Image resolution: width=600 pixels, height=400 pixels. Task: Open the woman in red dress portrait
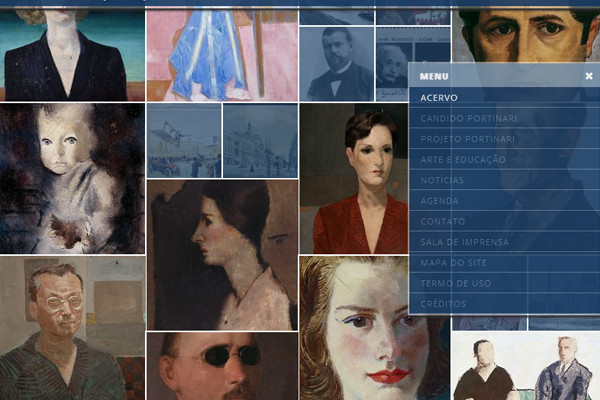pos(354,178)
